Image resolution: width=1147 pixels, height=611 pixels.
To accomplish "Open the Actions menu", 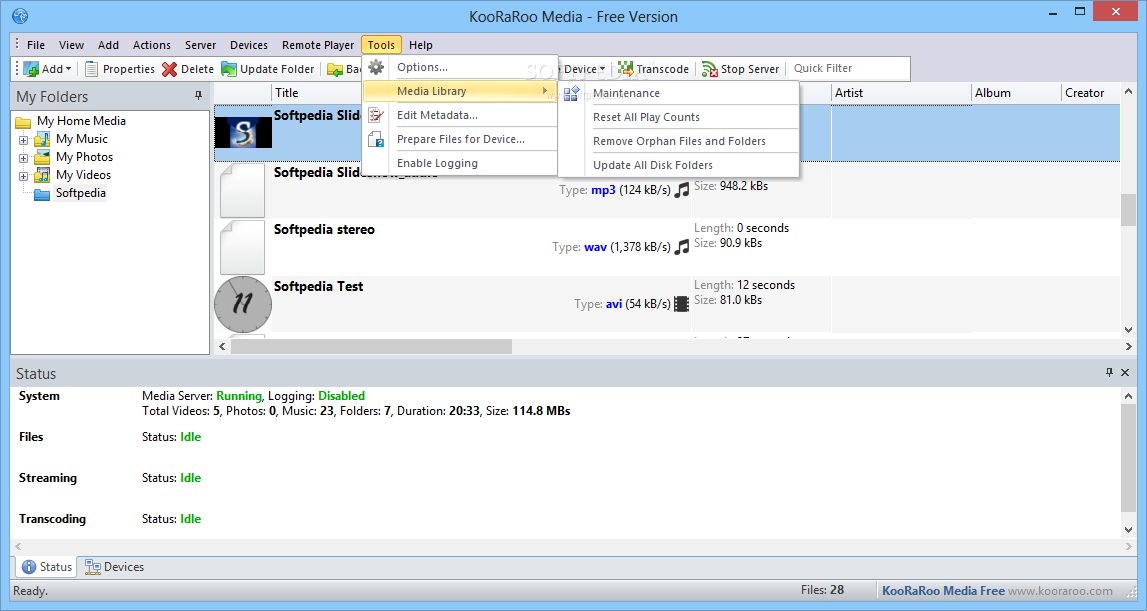I will pyautogui.click(x=151, y=45).
